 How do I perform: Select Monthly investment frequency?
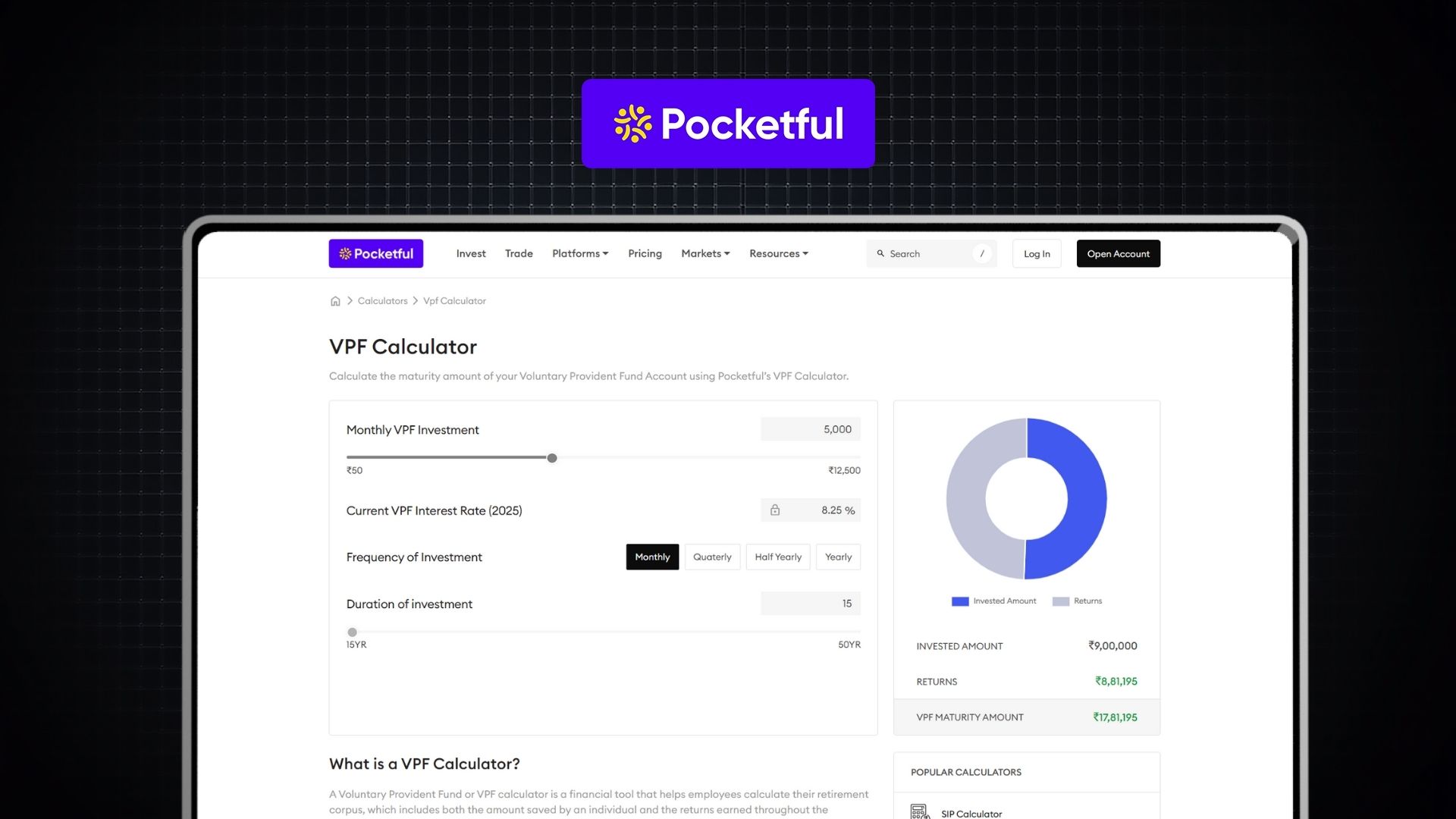[x=652, y=557]
